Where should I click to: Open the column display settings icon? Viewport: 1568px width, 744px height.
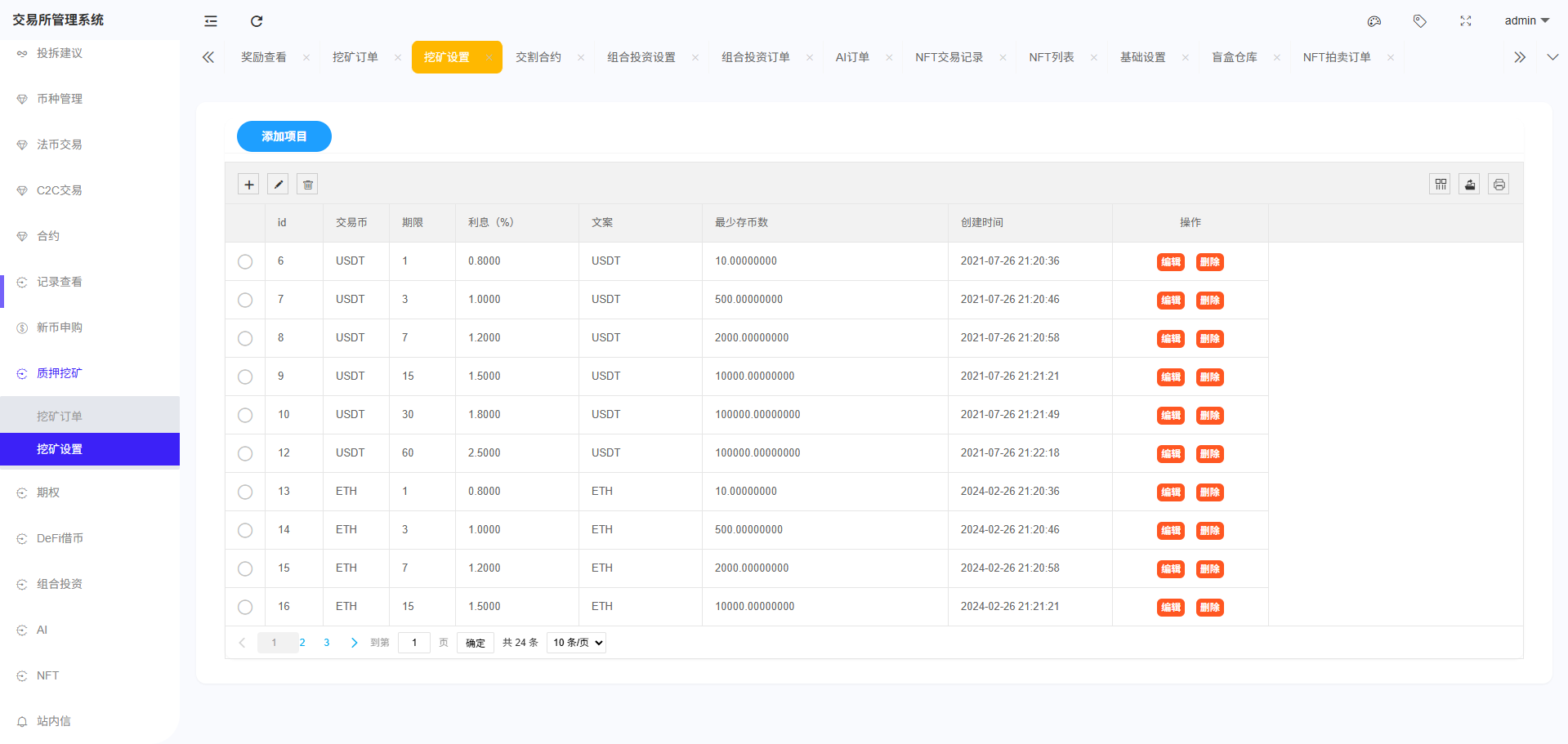coord(1440,184)
